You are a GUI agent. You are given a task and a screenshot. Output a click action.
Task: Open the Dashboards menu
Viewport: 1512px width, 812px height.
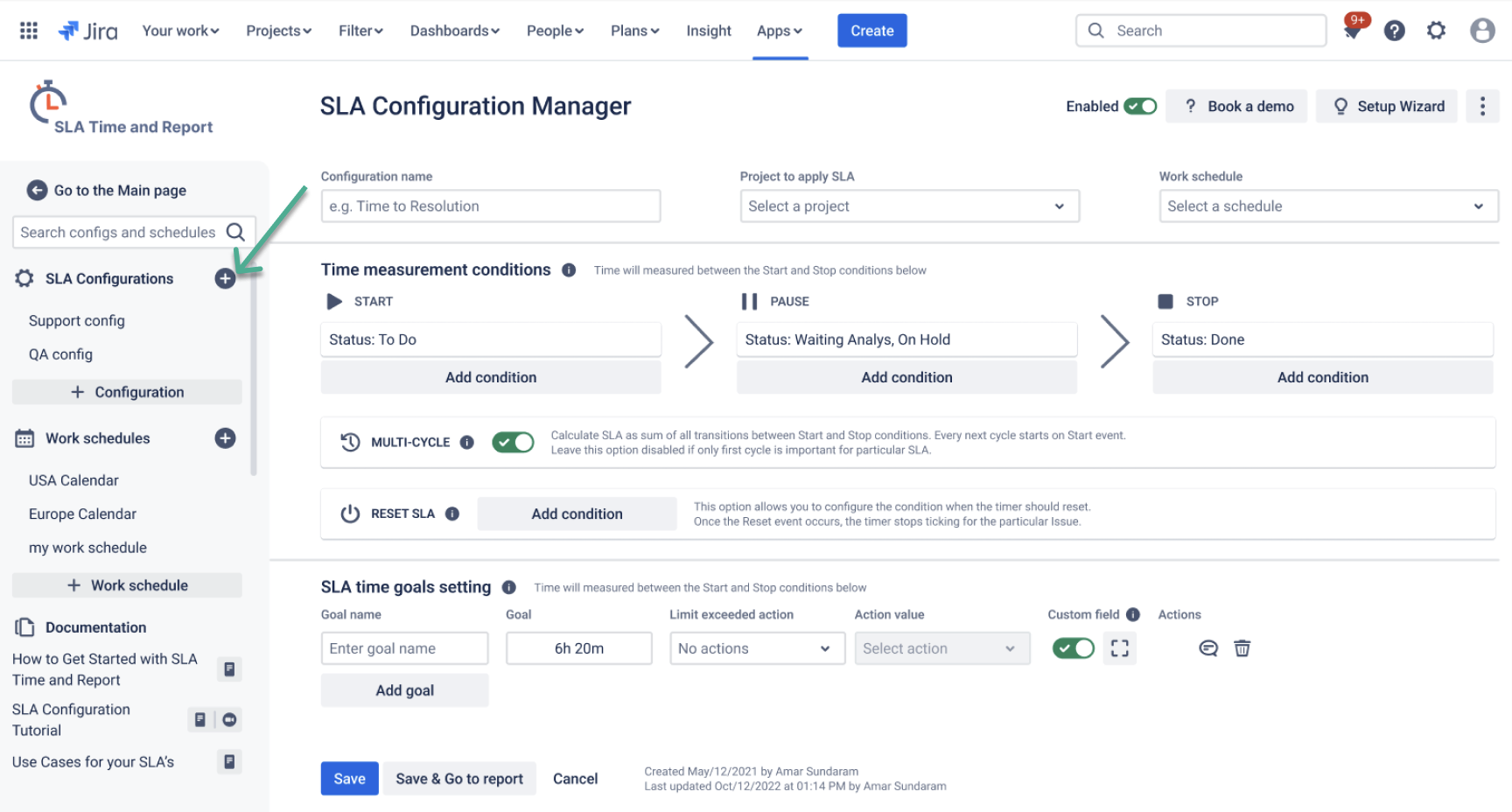pyautogui.click(x=454, y=30)
